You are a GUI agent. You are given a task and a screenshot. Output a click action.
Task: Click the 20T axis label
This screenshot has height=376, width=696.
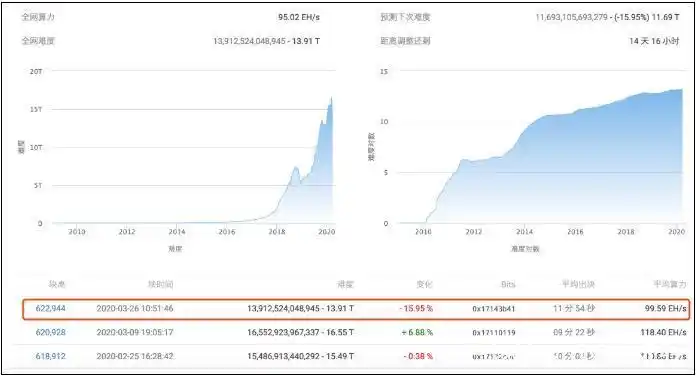pyautogui.click(x=36, y=71)
